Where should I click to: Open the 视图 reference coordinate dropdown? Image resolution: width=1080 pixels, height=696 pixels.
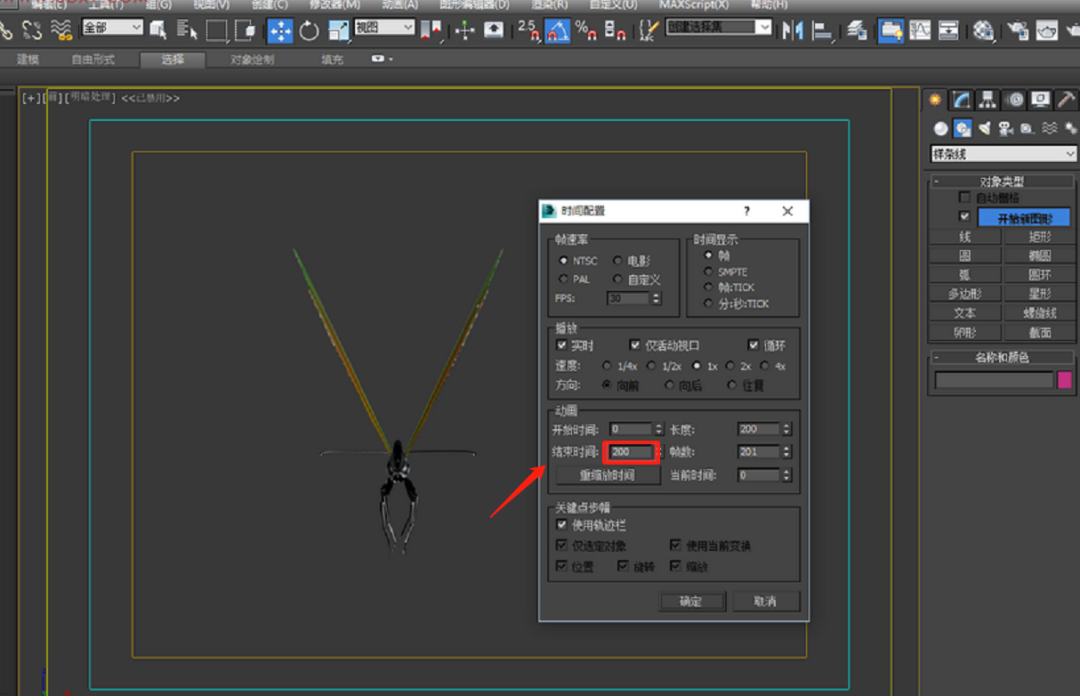384,28
